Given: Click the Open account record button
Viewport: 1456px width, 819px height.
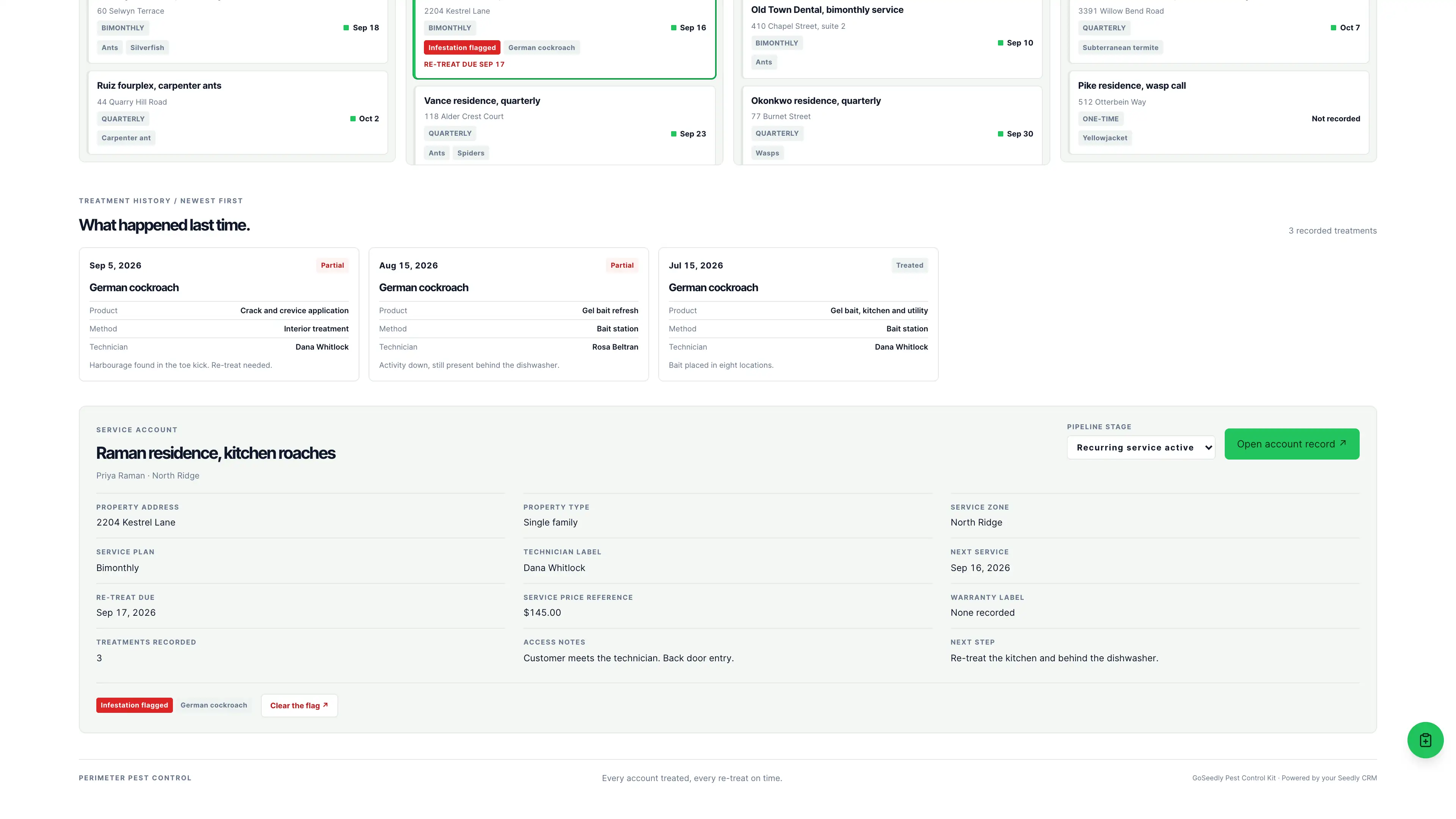Looking at the screenshot, I should (x=1291, y=444).
